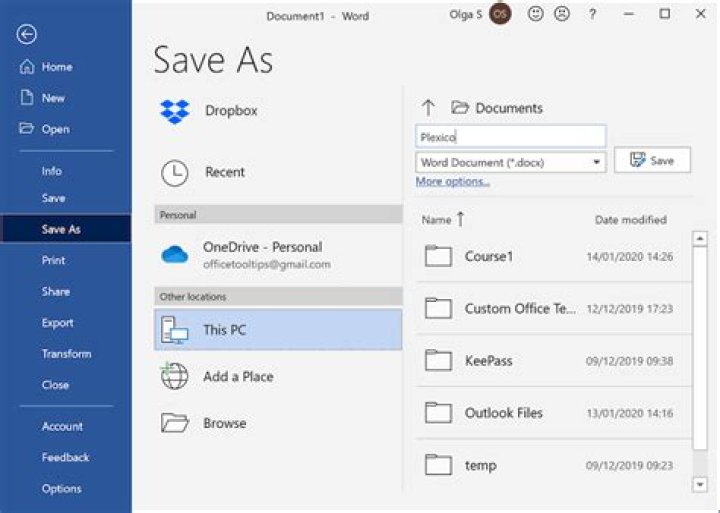Select This PC location label
Image resolution: width=720 pixels, height=513 pixels.
tap(225, 330)
